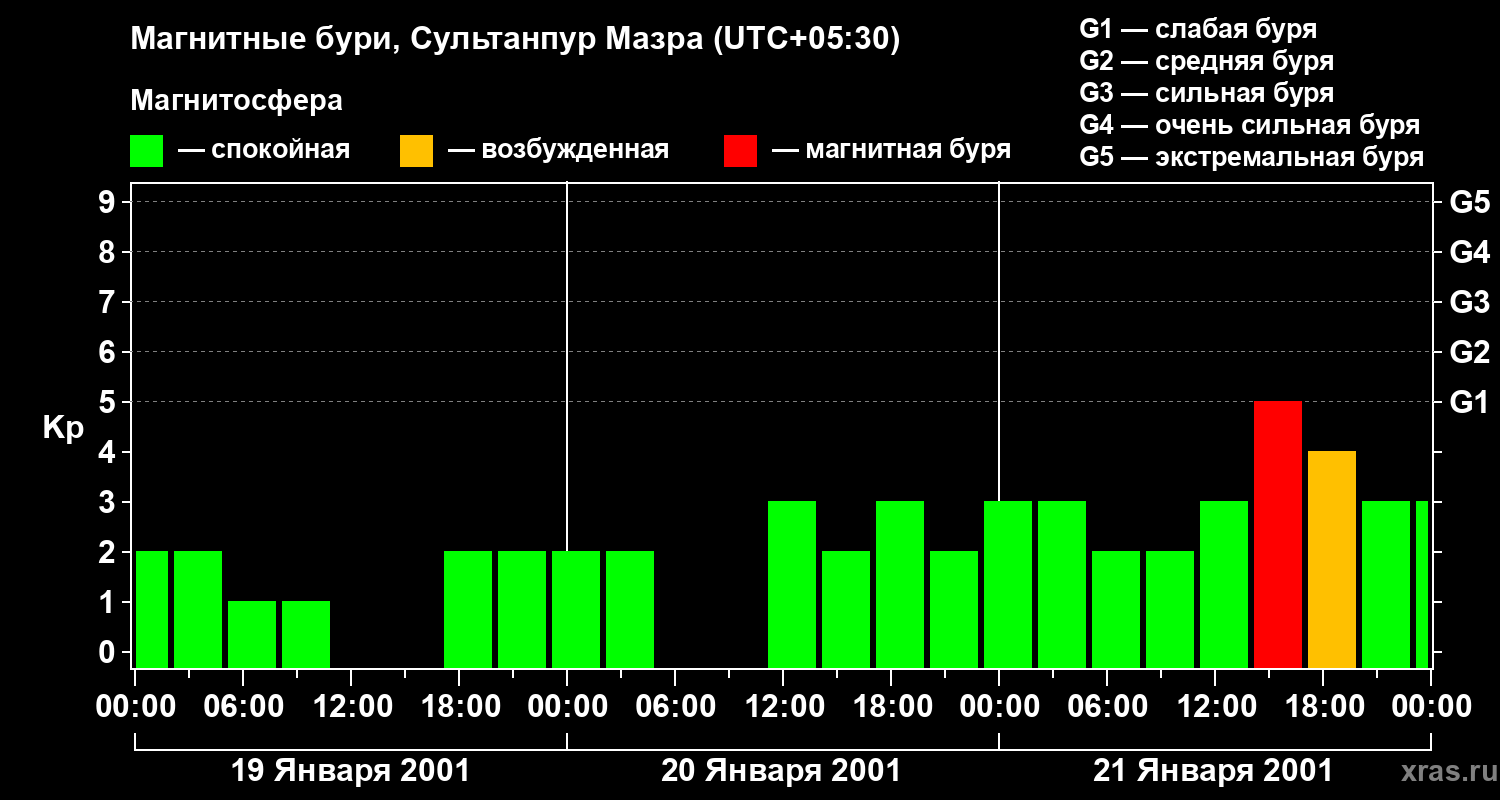Screen dimensions: 1500x800
Task: Click the '06:00' time label of 19 January
Action: tap(243, 707)
